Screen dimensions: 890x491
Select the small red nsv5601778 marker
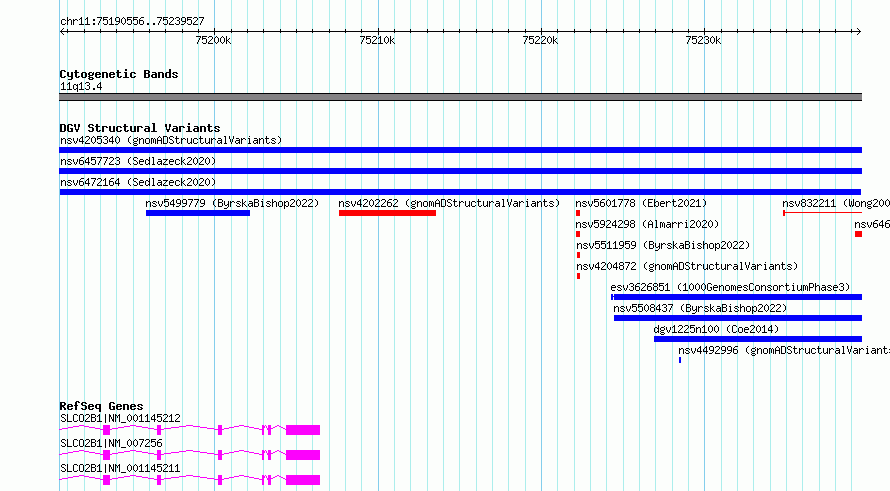click(578, 213)
